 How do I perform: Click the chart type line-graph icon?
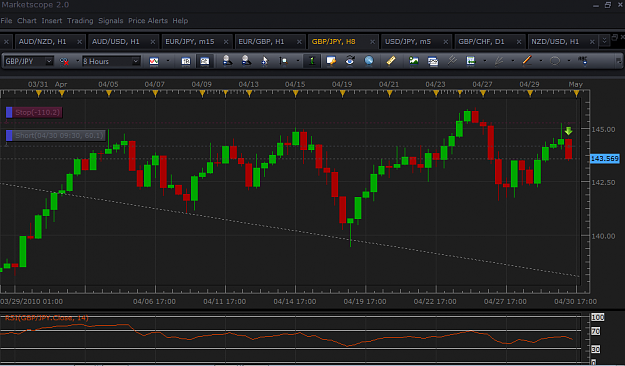154,61
